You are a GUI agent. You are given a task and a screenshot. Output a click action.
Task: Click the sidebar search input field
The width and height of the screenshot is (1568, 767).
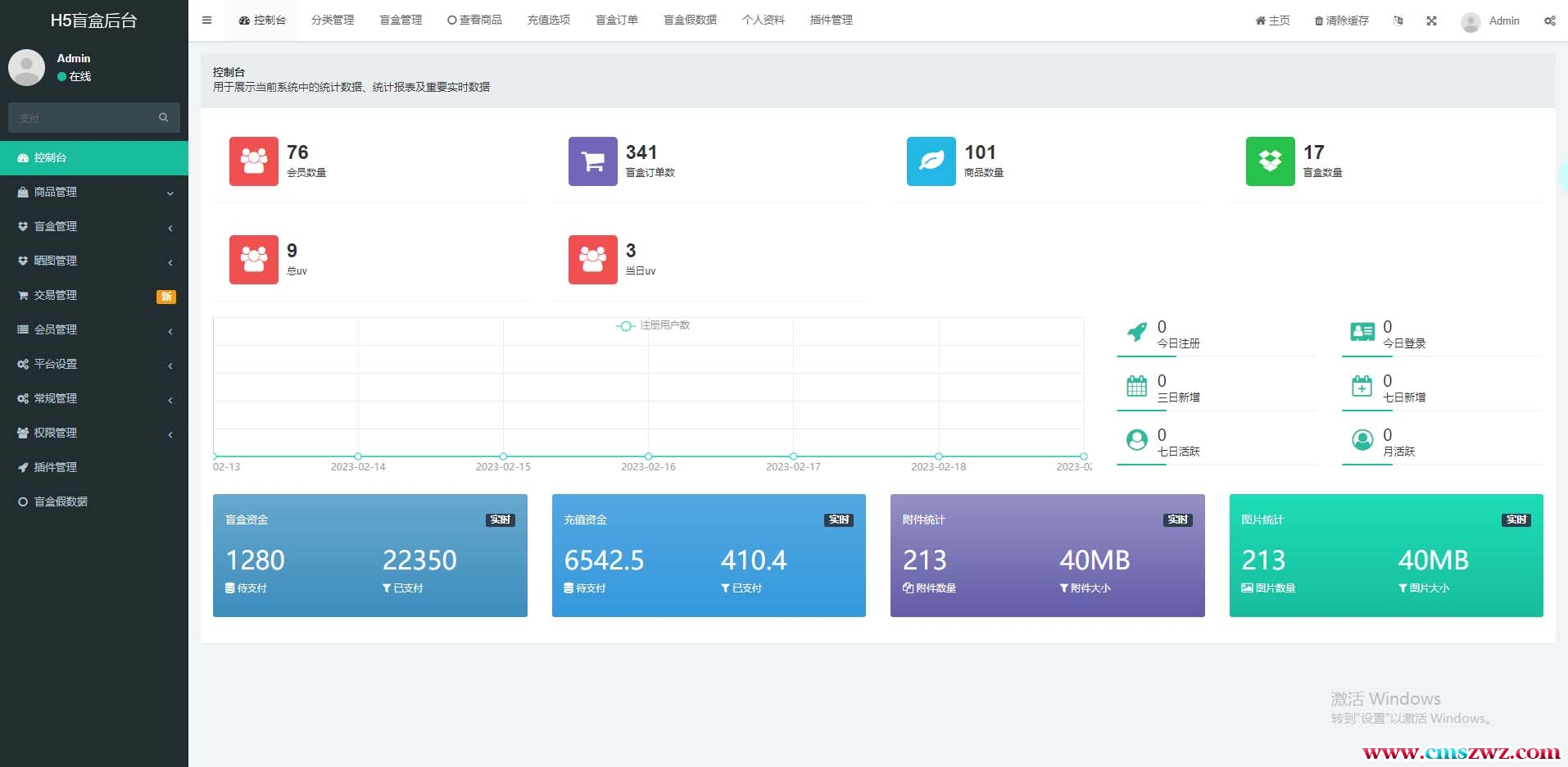82,118
